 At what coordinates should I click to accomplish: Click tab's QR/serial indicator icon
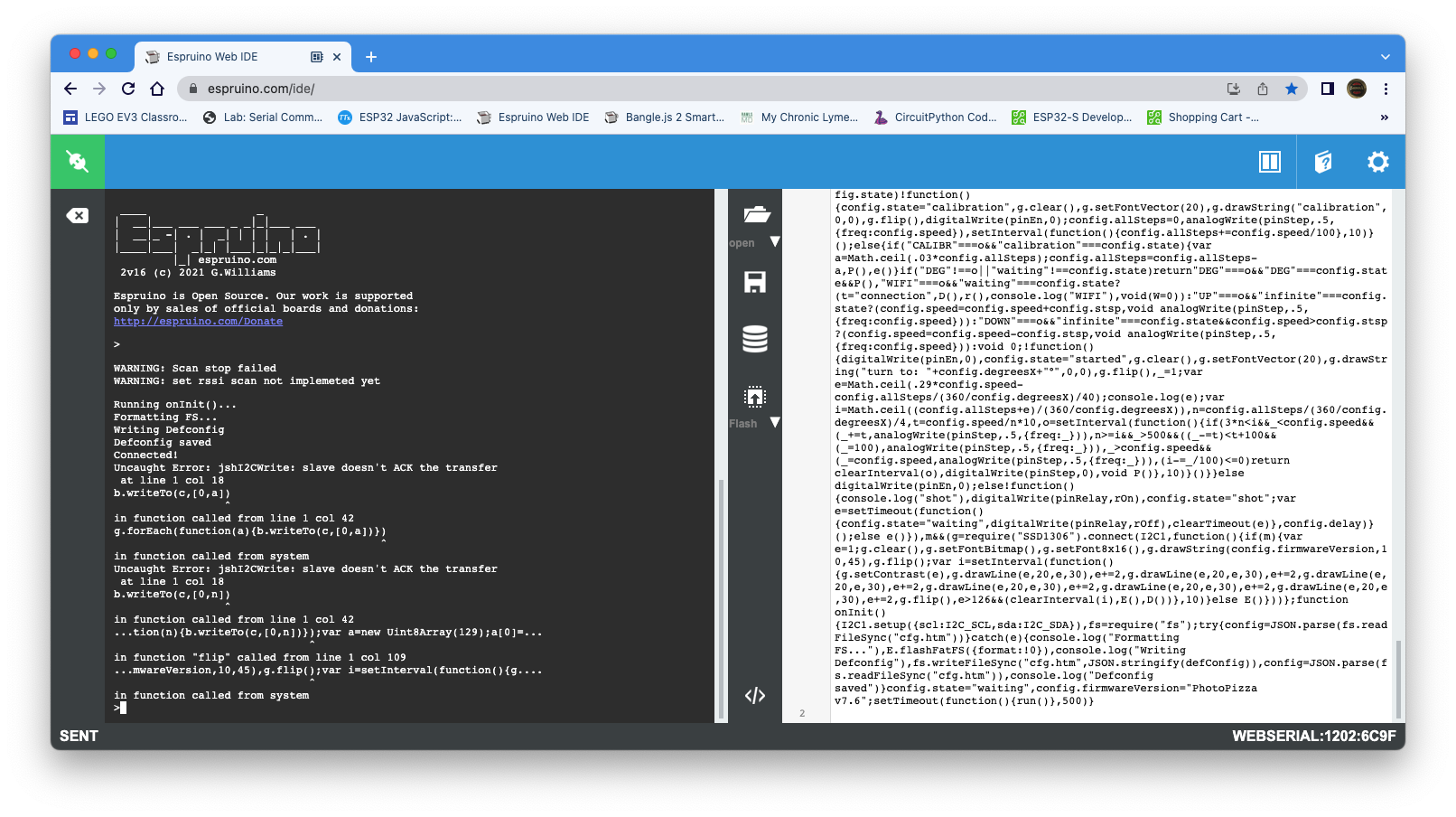point(316,57)
